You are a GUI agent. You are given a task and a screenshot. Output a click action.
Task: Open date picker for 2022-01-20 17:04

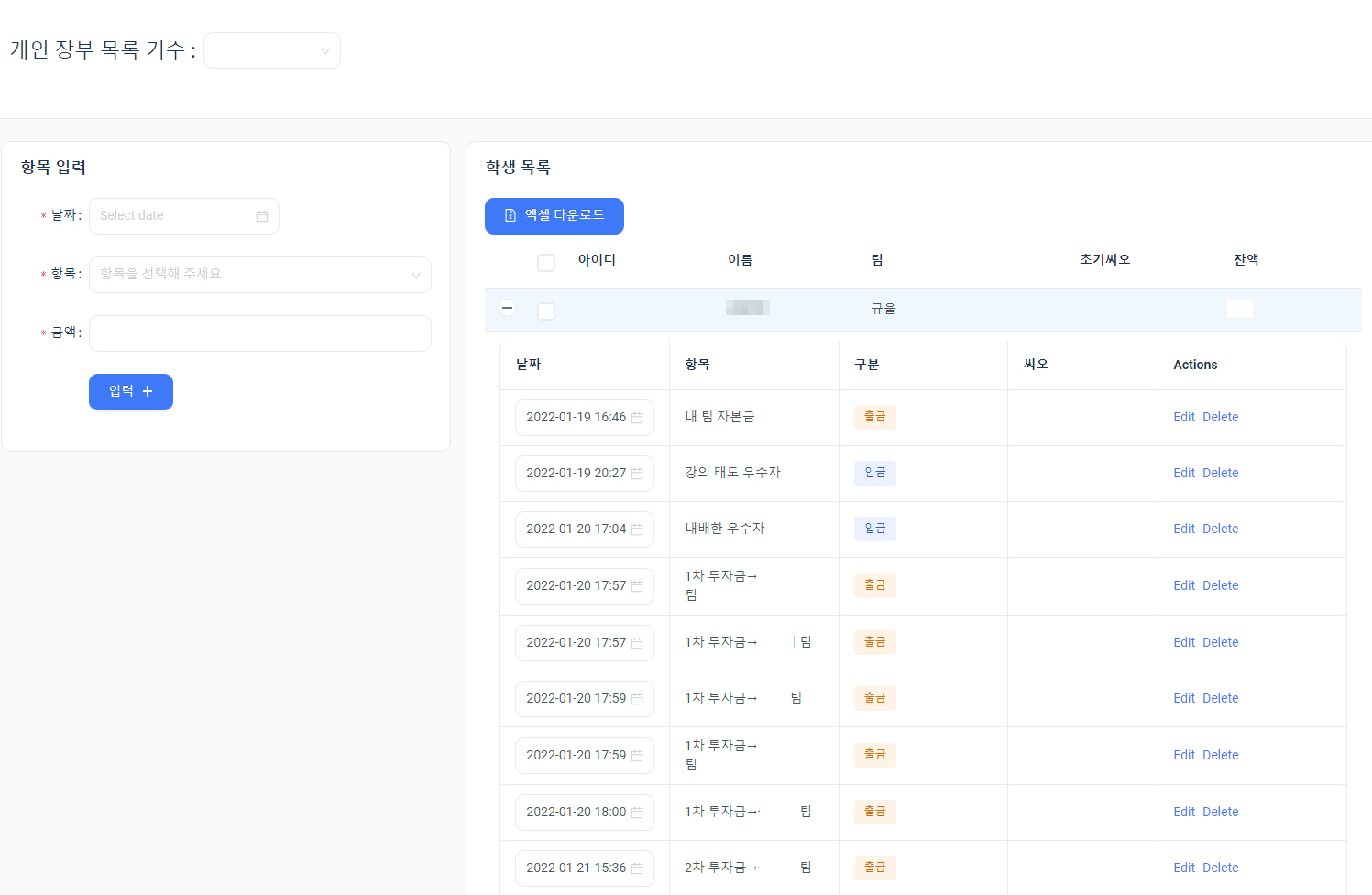[585, 529]
